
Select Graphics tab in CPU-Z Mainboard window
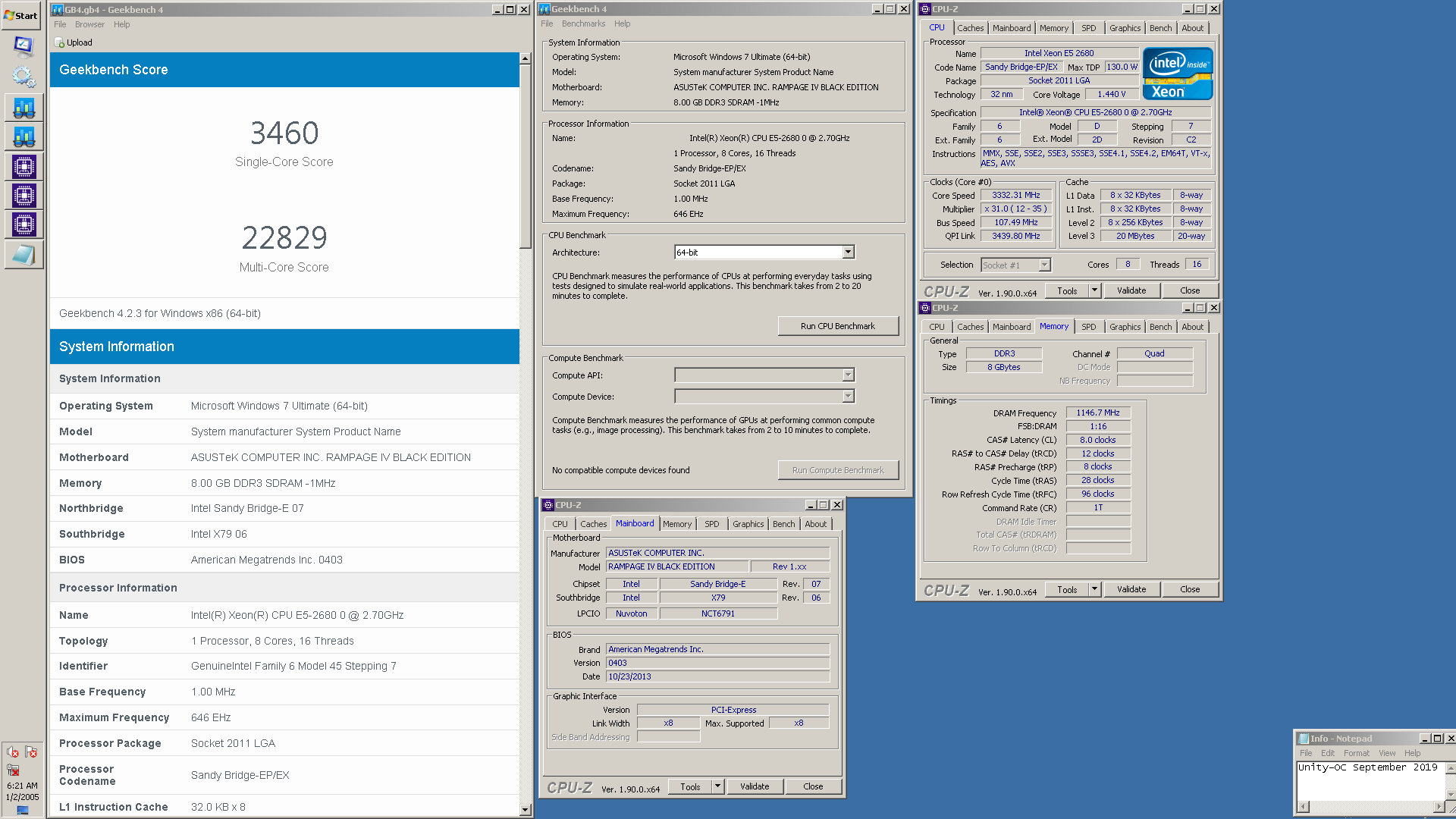coord(748,524)
